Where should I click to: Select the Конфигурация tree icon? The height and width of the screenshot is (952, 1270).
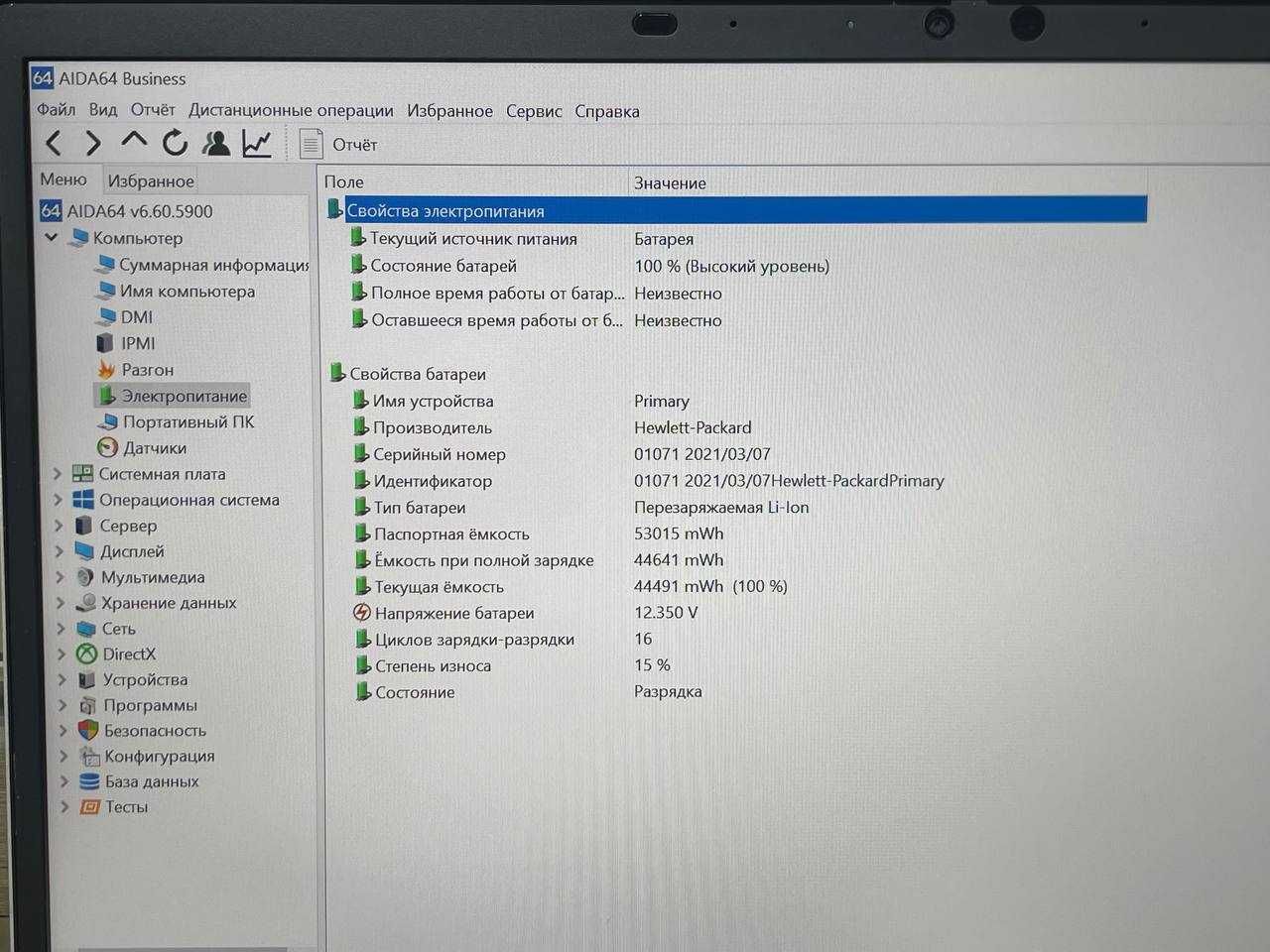click(x=89, y=756)
